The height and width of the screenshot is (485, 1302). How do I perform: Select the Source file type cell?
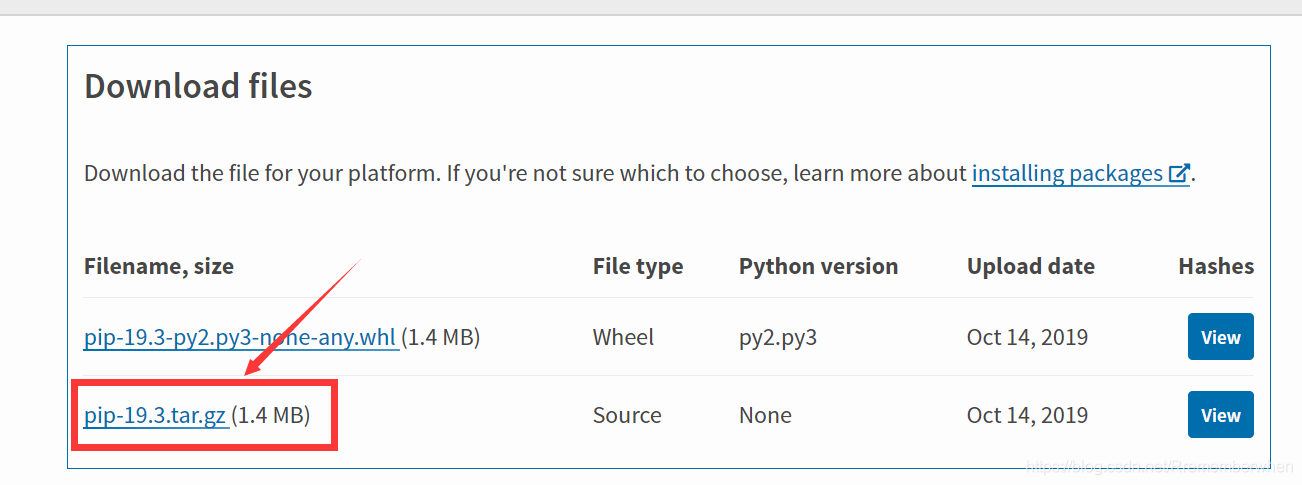tap(627, 415)
